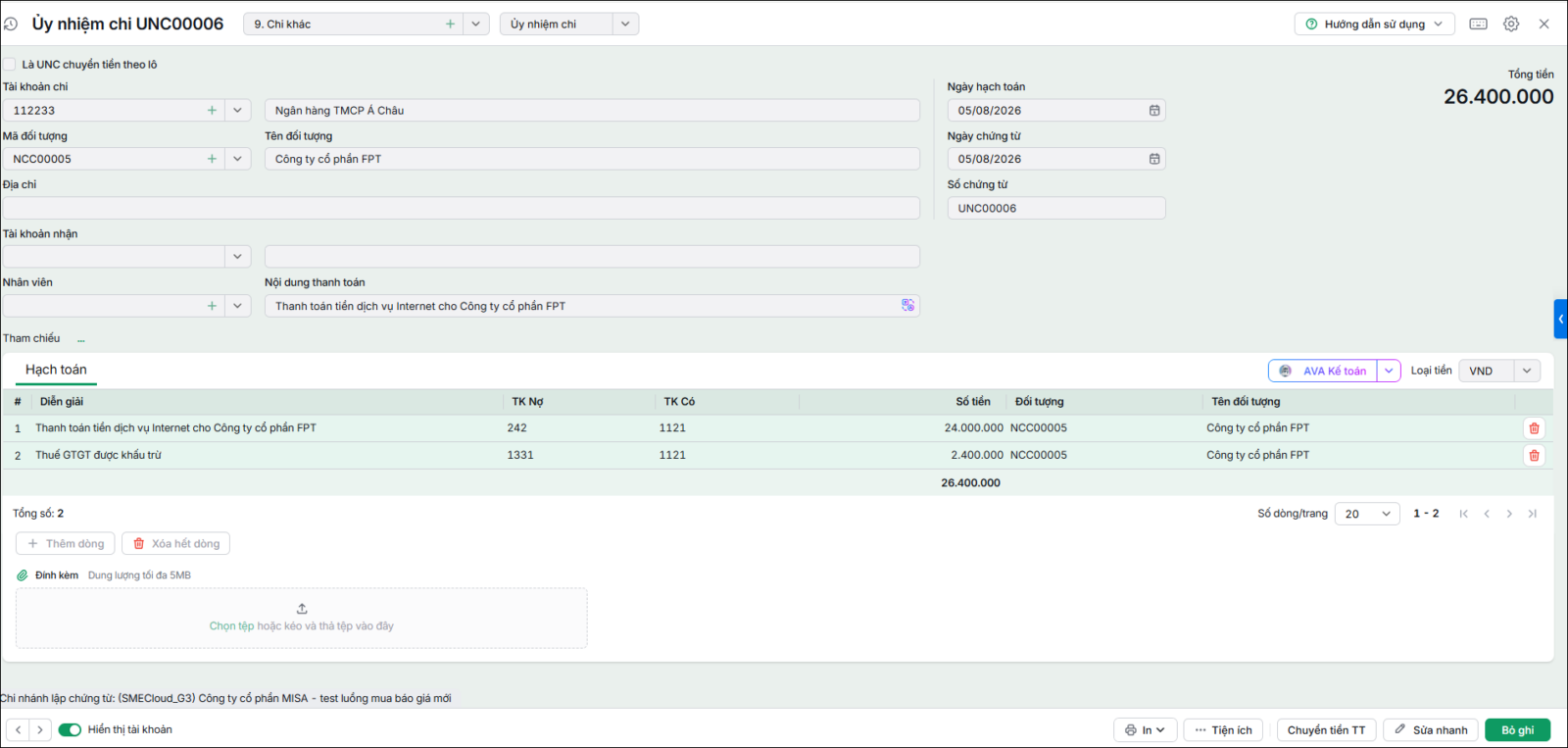Screen dimensions: 1568x748
Task: Navigate to the next voucher
Action: pyautogui.click(x=40, y=729)
